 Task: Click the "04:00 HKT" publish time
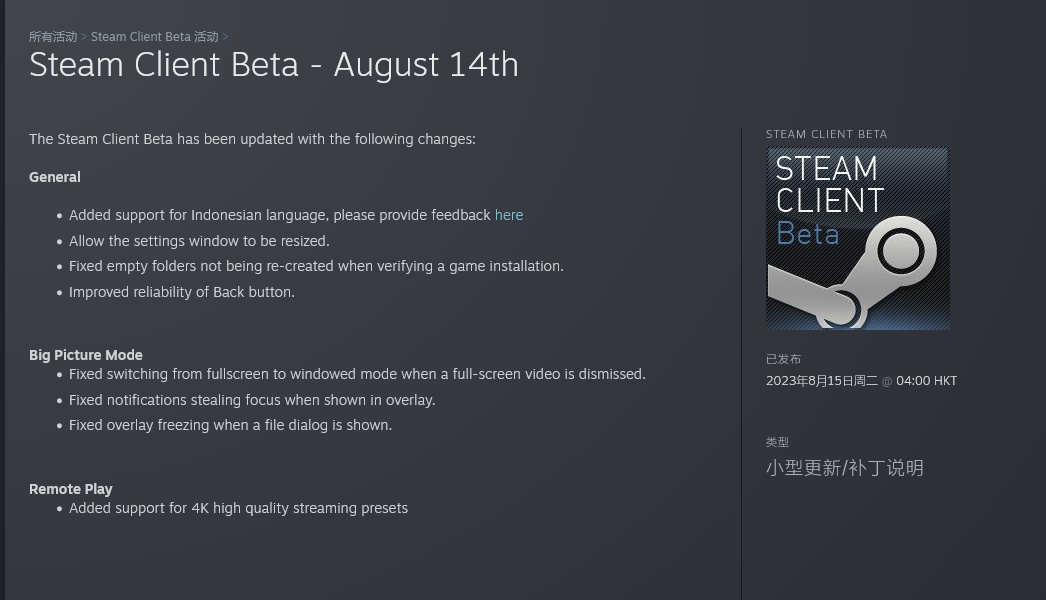tap(926, 381)
